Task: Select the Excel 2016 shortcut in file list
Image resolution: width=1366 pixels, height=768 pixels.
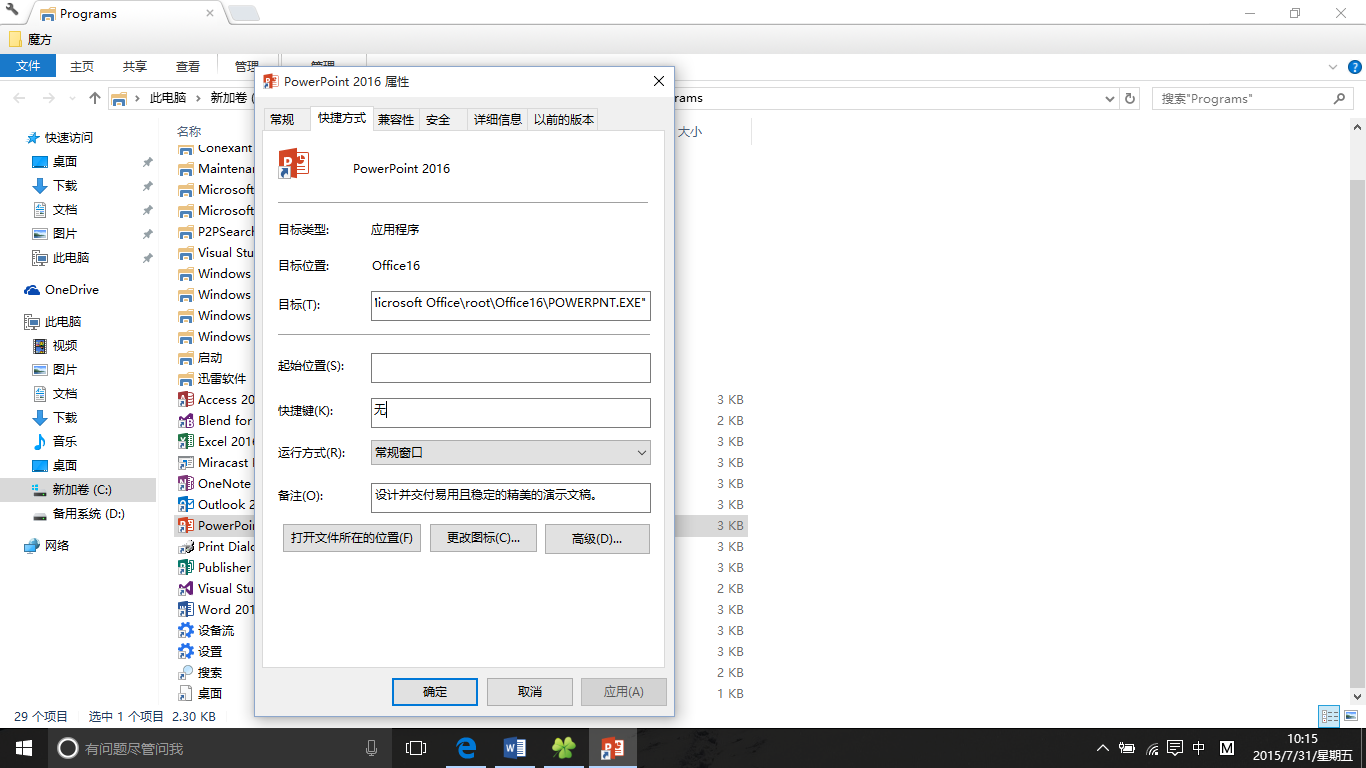Action: [x=215, y=441]
